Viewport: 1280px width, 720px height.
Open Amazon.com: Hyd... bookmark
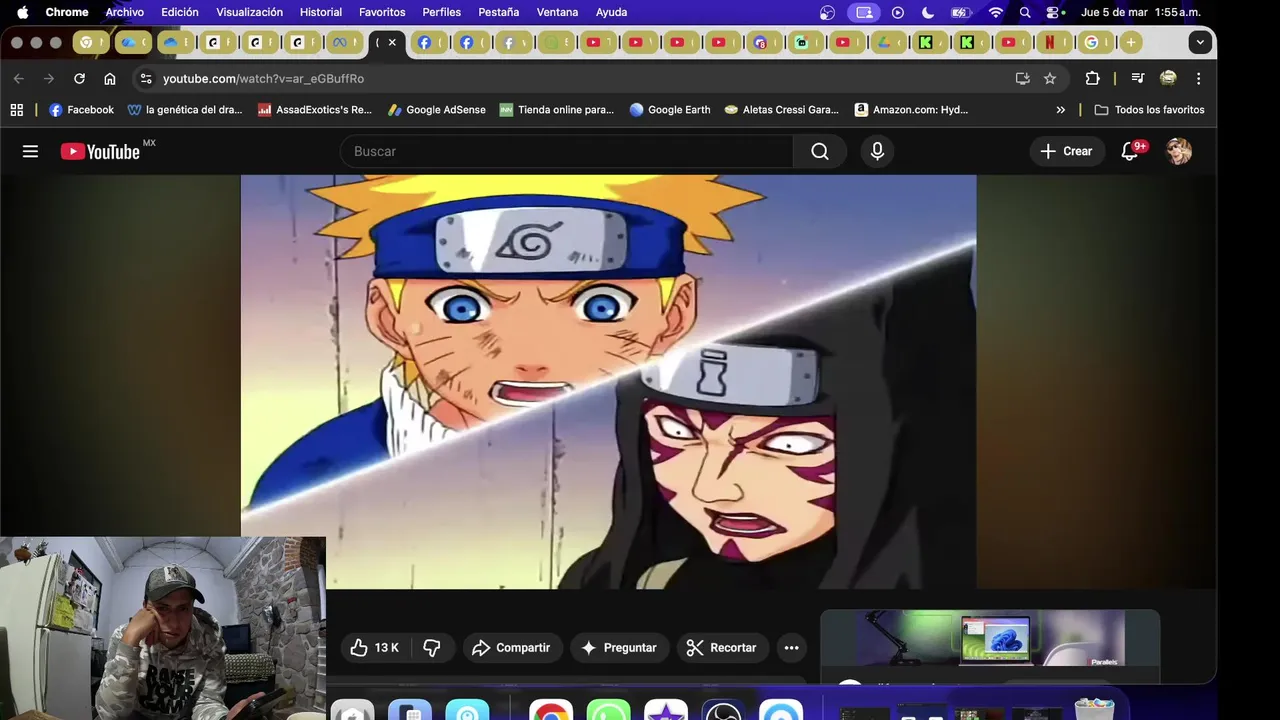[911, 110]
